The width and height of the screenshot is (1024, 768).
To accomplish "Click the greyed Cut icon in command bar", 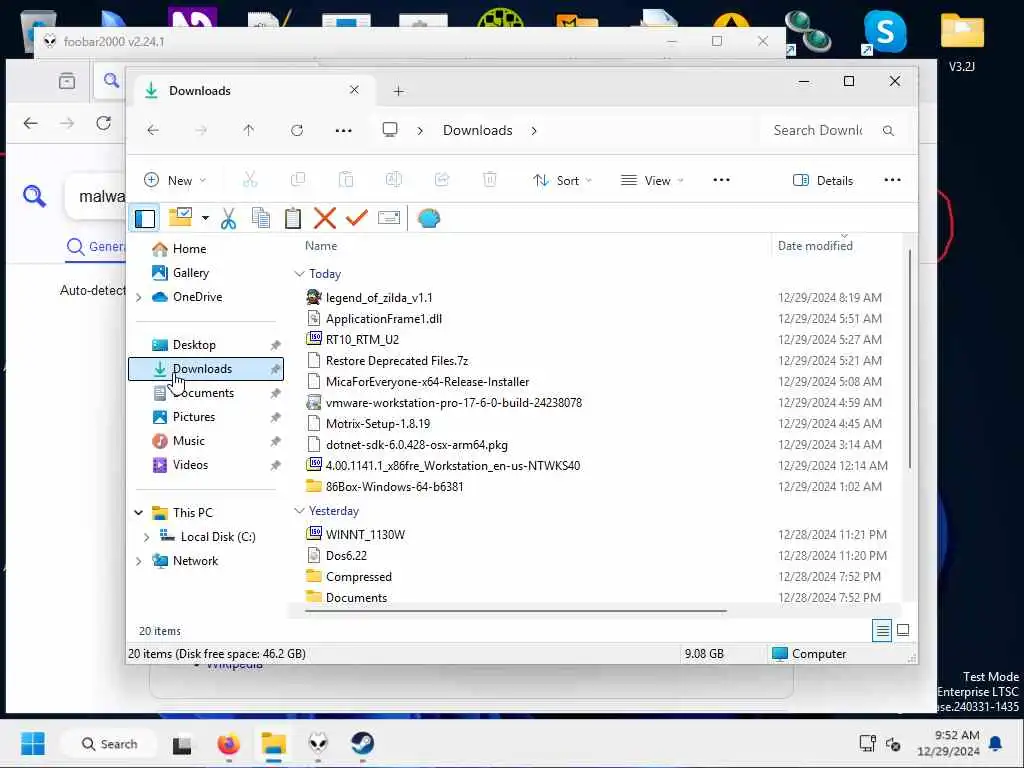I will [x=249, y=180].
